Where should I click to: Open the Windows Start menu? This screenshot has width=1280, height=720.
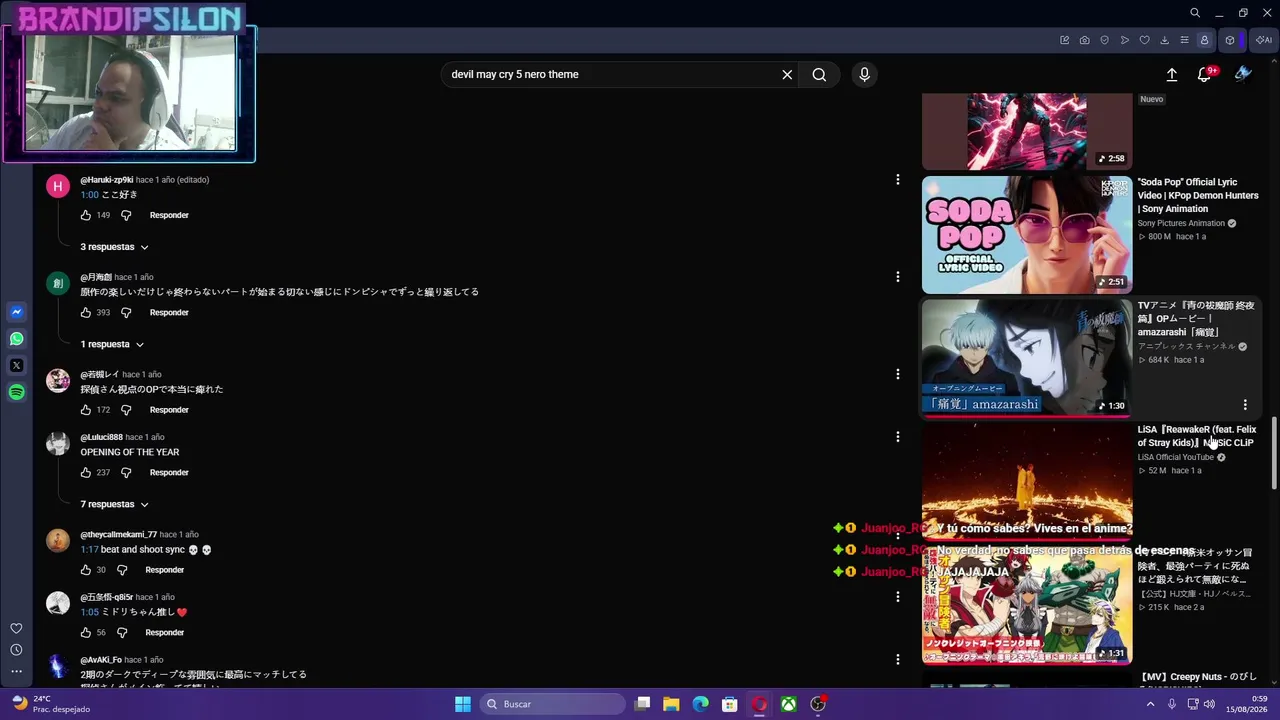point(463,704)
